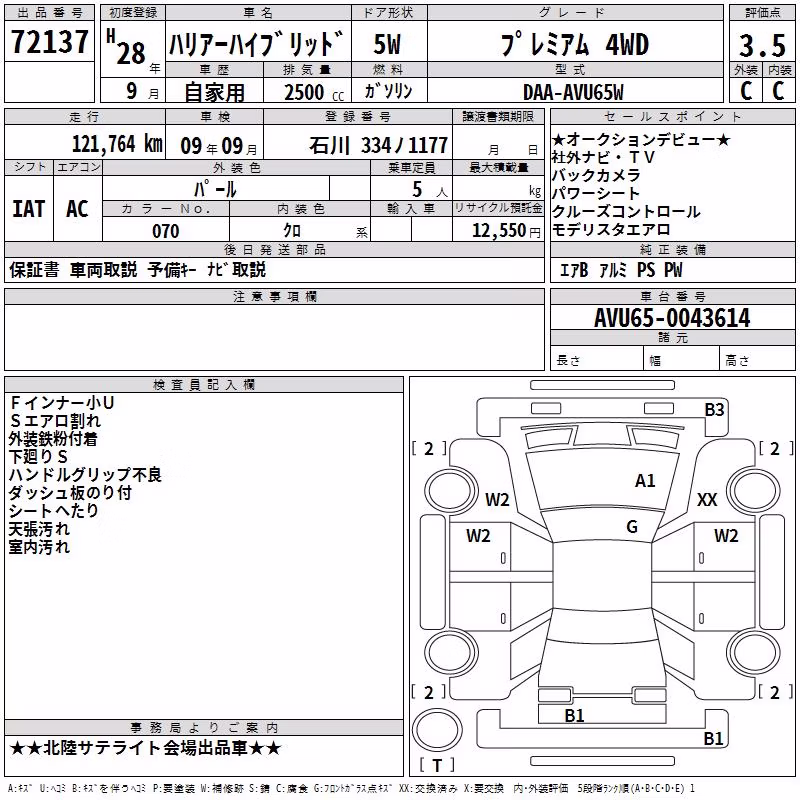The width and height of the screenshot is (800, 800).
Task: Select the lot number 72137
Action: (x=49, y=42)
